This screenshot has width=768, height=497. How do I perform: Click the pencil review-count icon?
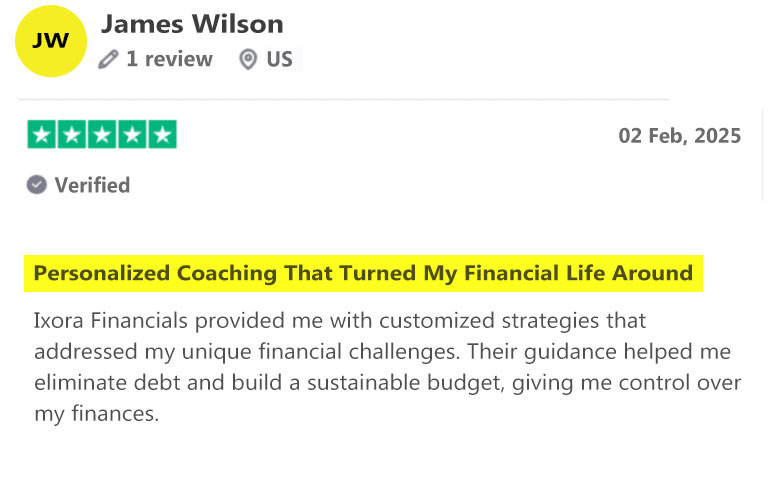[108, 59]
